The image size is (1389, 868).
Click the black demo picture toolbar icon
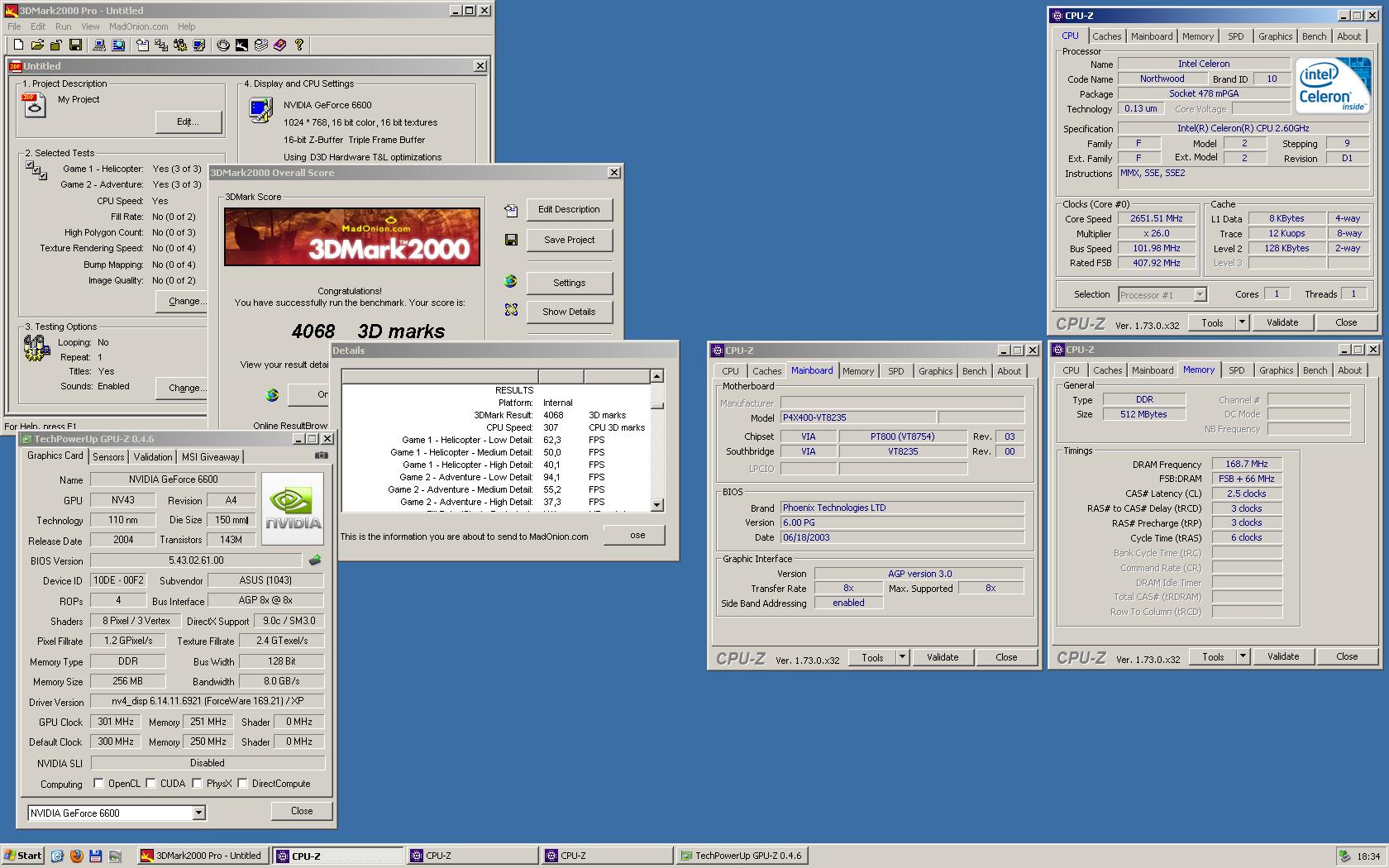241,45
